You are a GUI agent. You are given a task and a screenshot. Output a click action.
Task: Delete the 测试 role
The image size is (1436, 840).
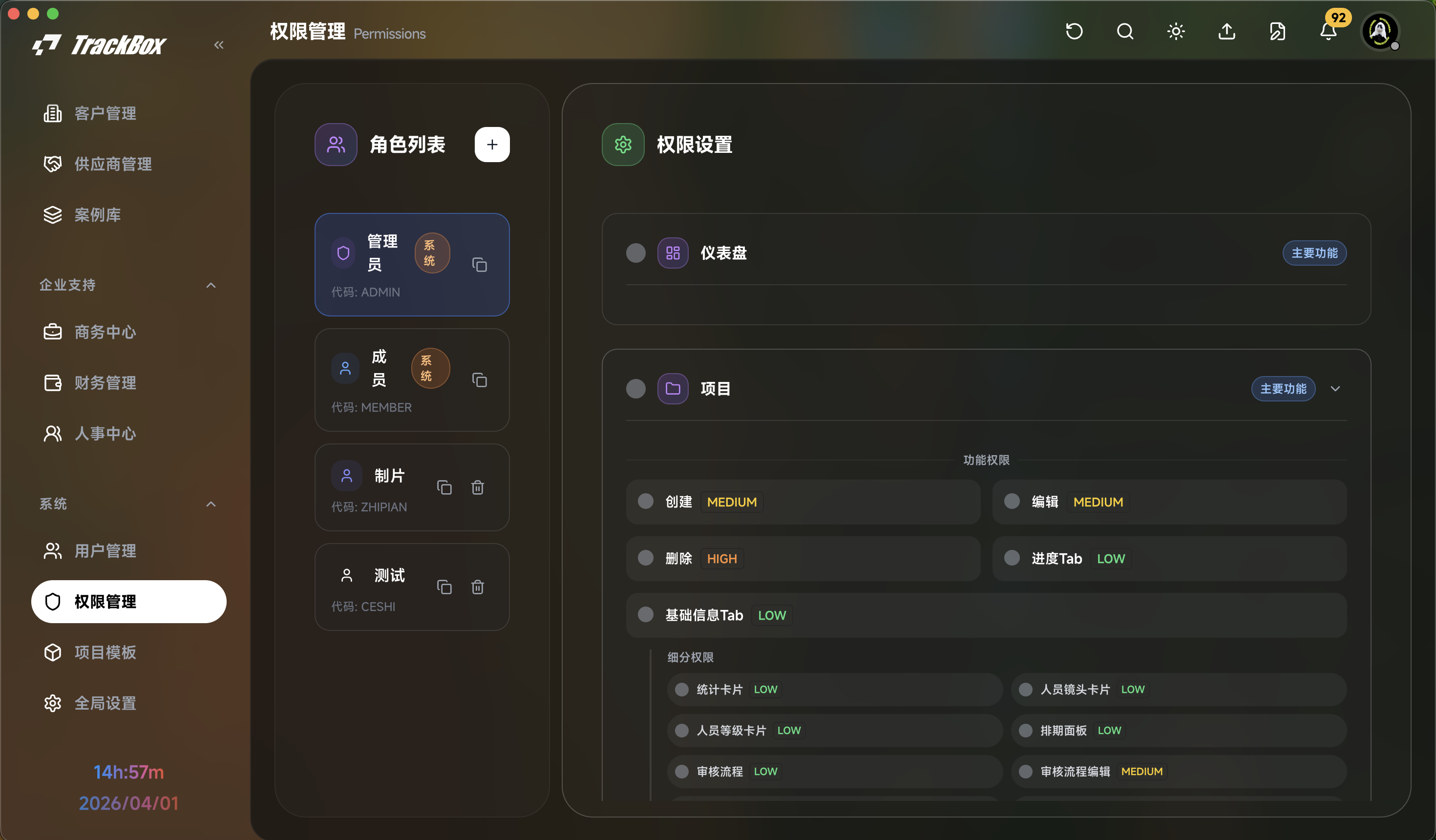[x=478, y=587]
